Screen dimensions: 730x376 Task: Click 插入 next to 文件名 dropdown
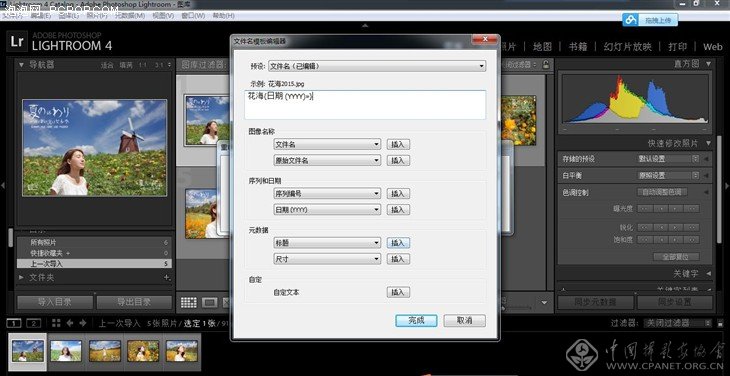[398, 144]
